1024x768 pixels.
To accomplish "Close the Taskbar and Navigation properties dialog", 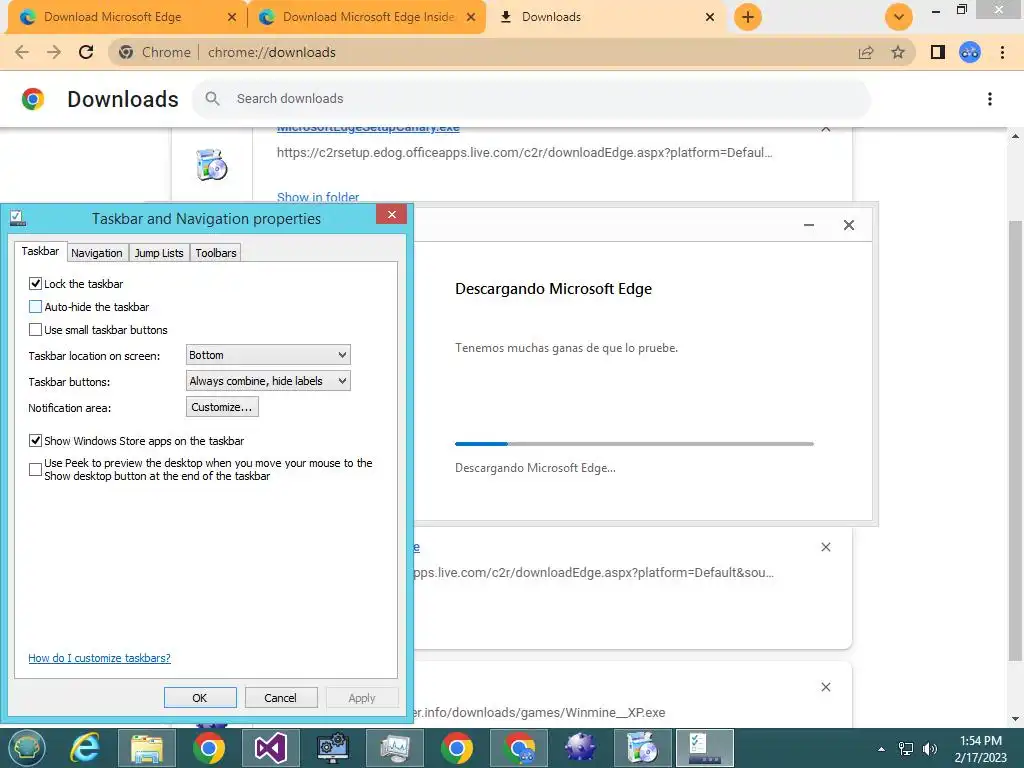I will tap(392, 214).
